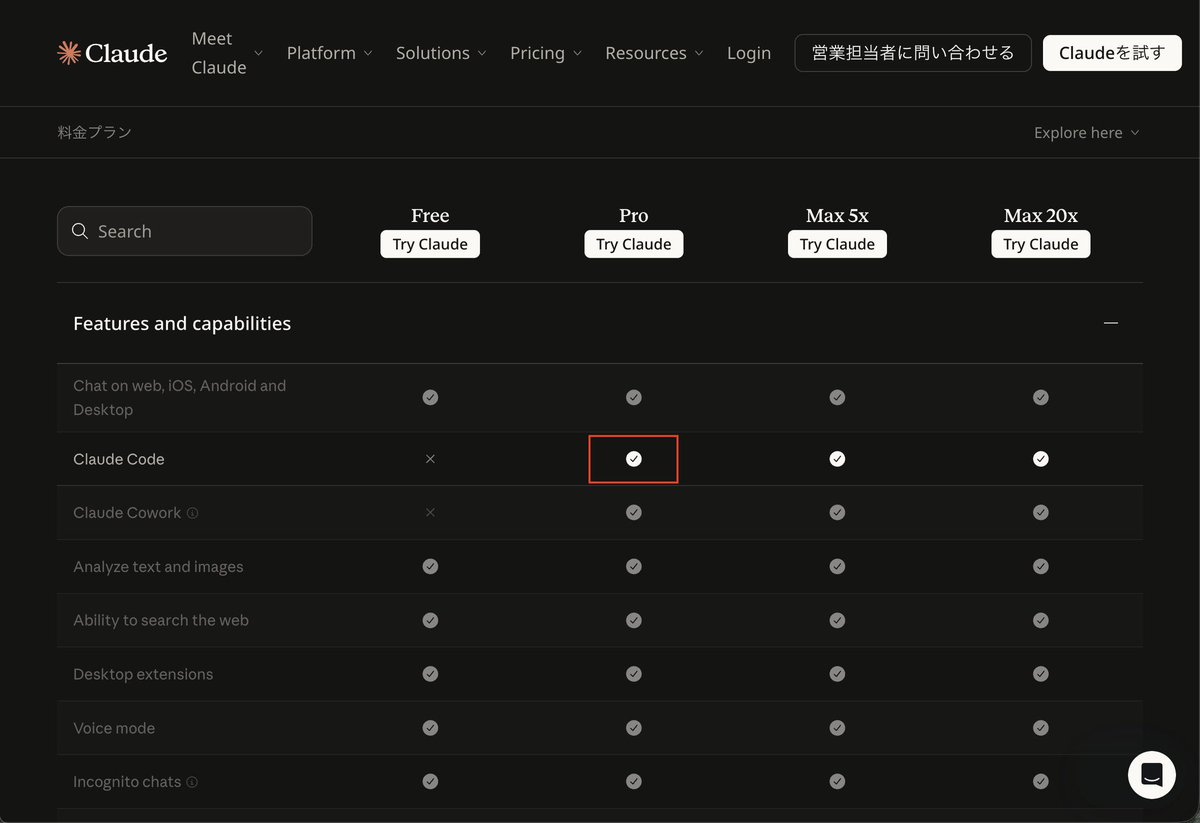Focus the Search input field
The image size is (1200, 823).
tap(185, 231)
